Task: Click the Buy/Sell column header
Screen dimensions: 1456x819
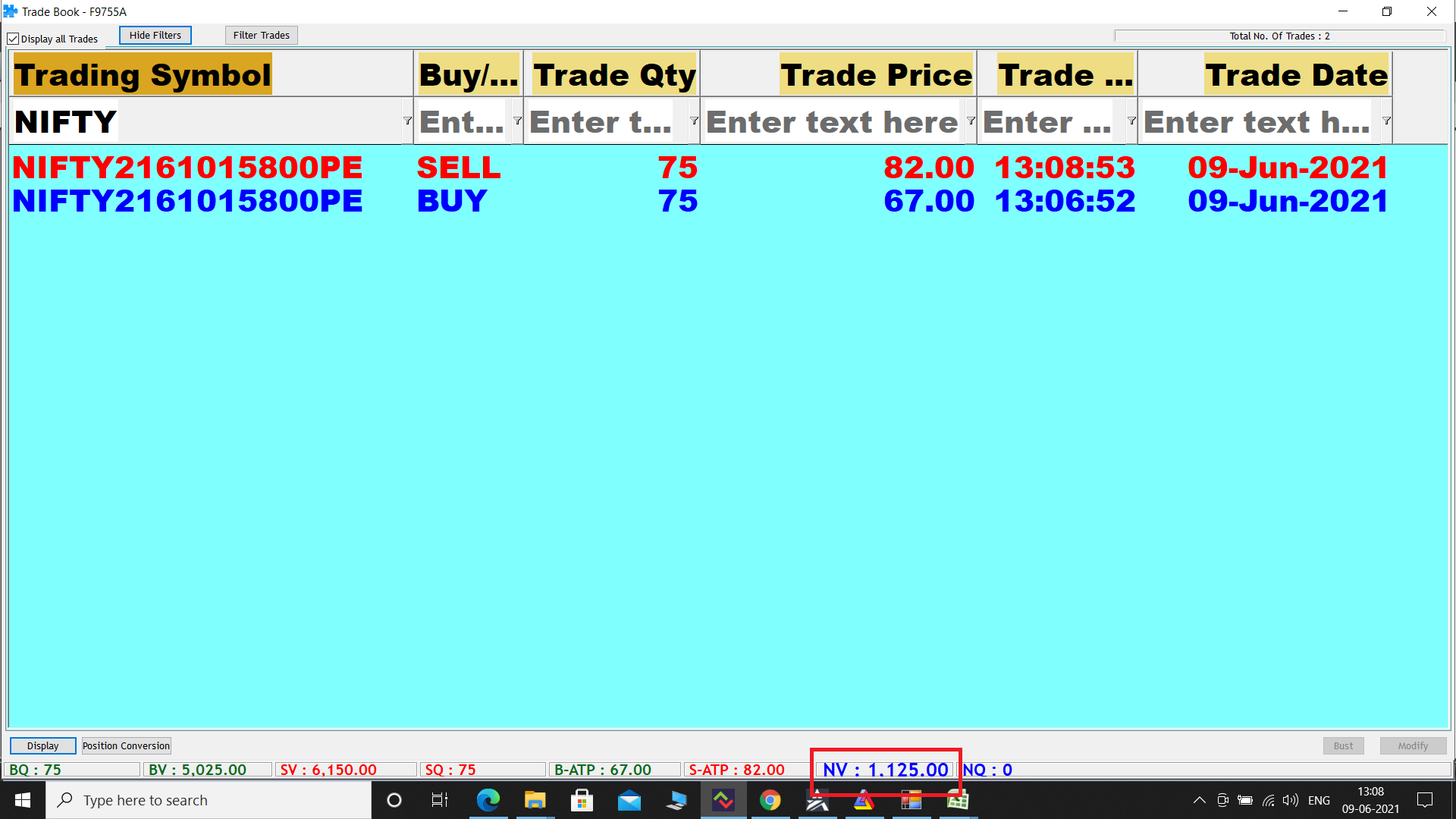Action: [x=469, y=74]
